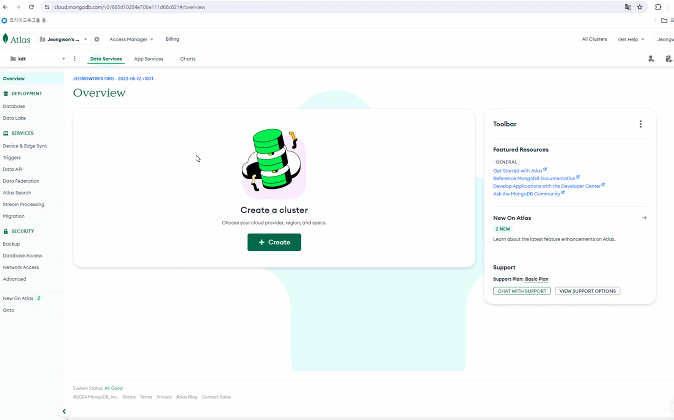Click Chat With Support button
The image size is (674, 420).
click(x=522, y=291)
